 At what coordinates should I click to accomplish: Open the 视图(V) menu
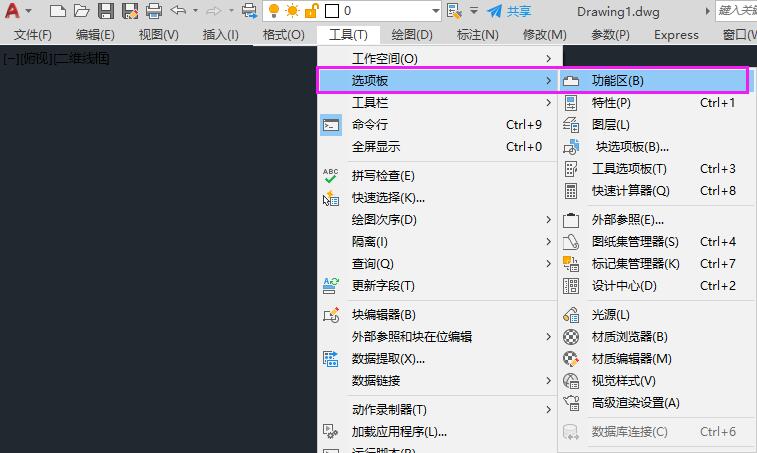(158, 35)
